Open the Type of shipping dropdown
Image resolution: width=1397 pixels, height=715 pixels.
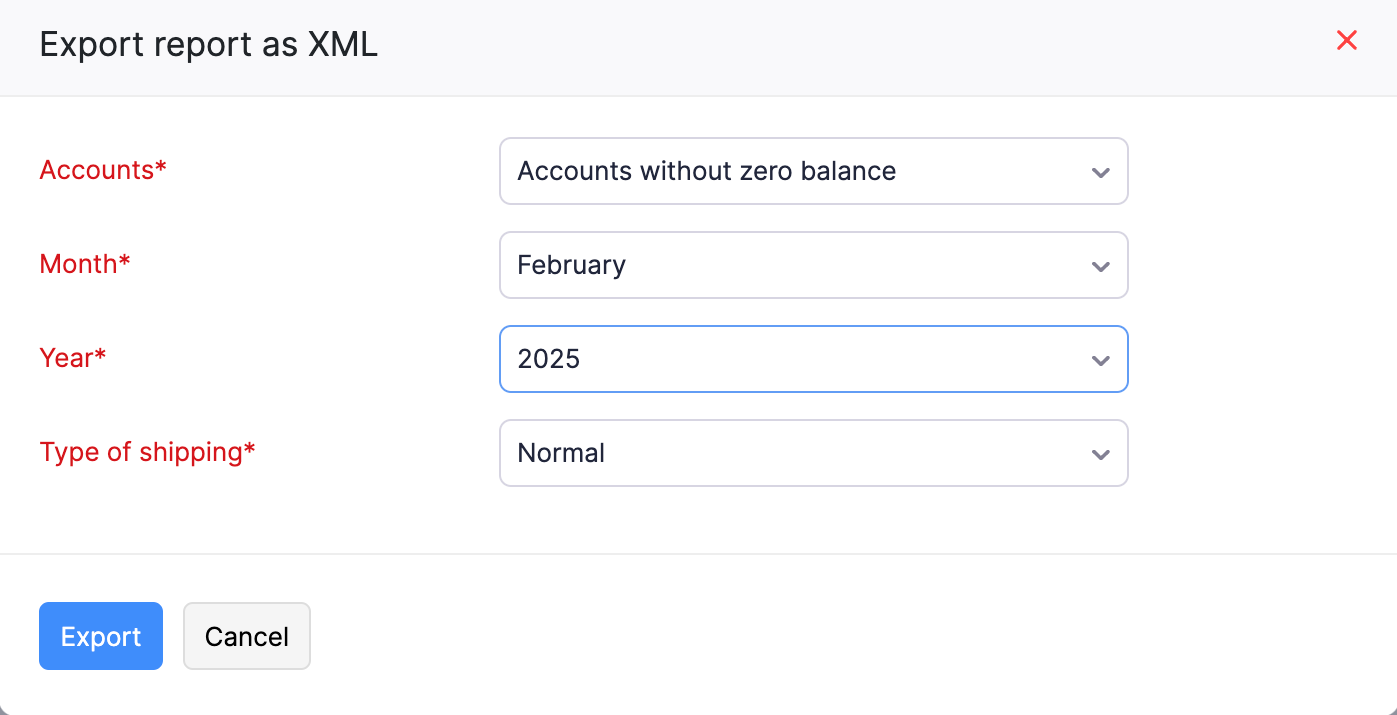pyautogui.click(x=813, y=453)
